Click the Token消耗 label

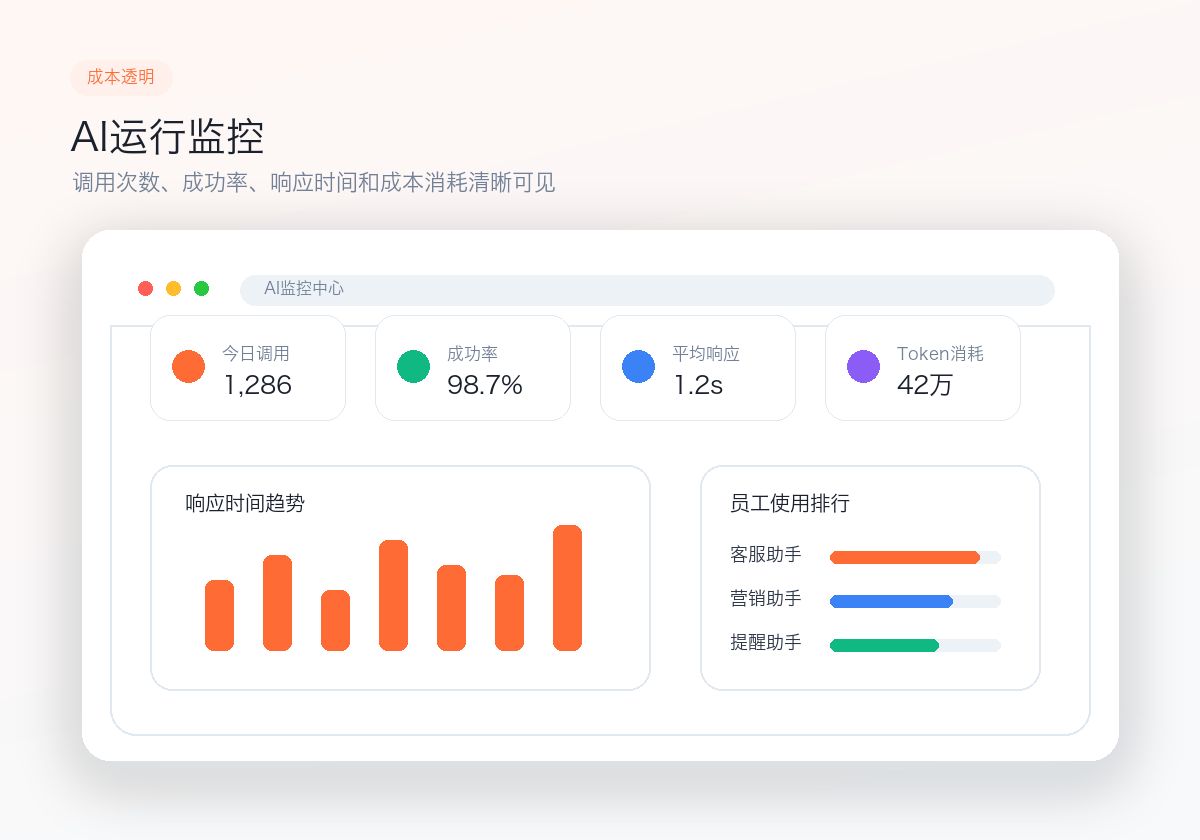tap(940, 354)
